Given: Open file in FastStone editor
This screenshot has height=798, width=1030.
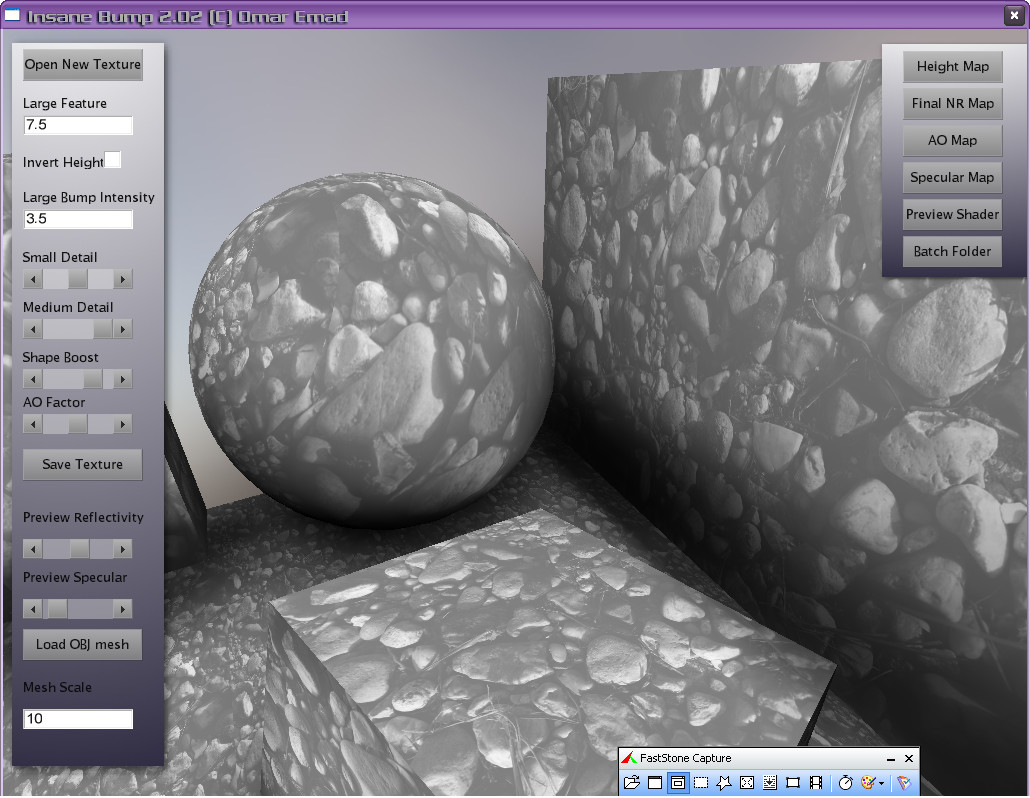Looking at the screenshot, I should tap(632, 782).
